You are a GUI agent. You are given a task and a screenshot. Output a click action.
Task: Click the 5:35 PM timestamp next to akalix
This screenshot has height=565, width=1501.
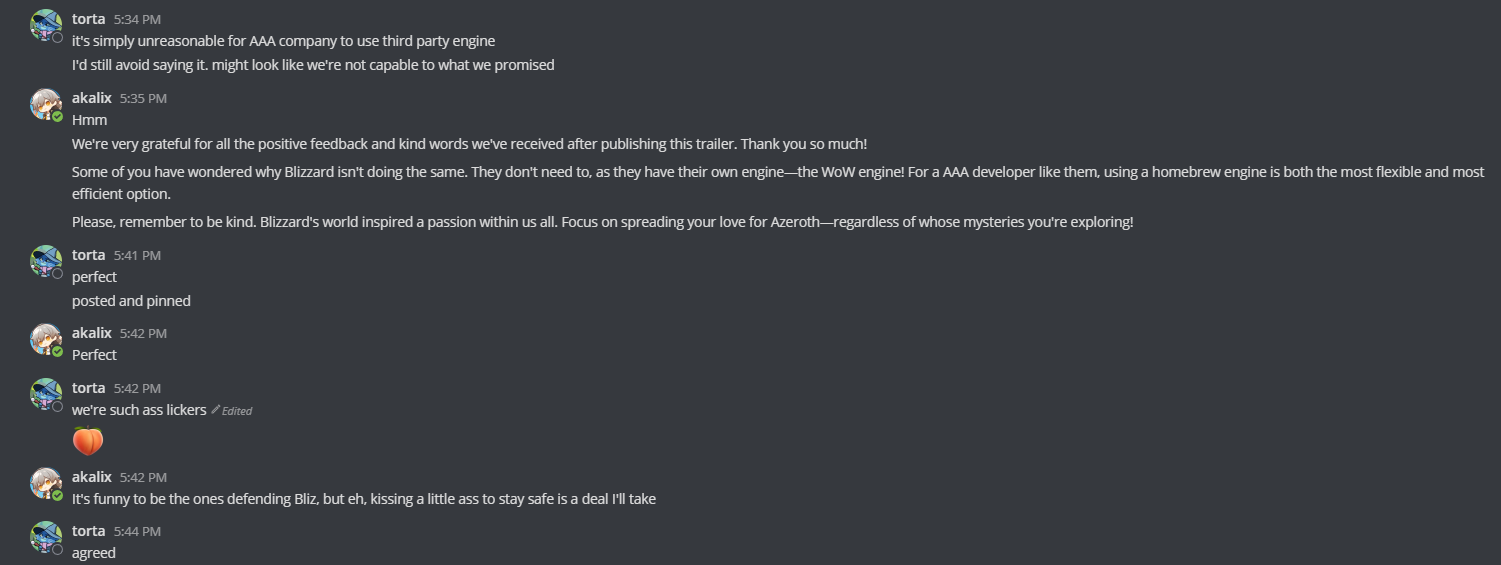pos(143,99)
